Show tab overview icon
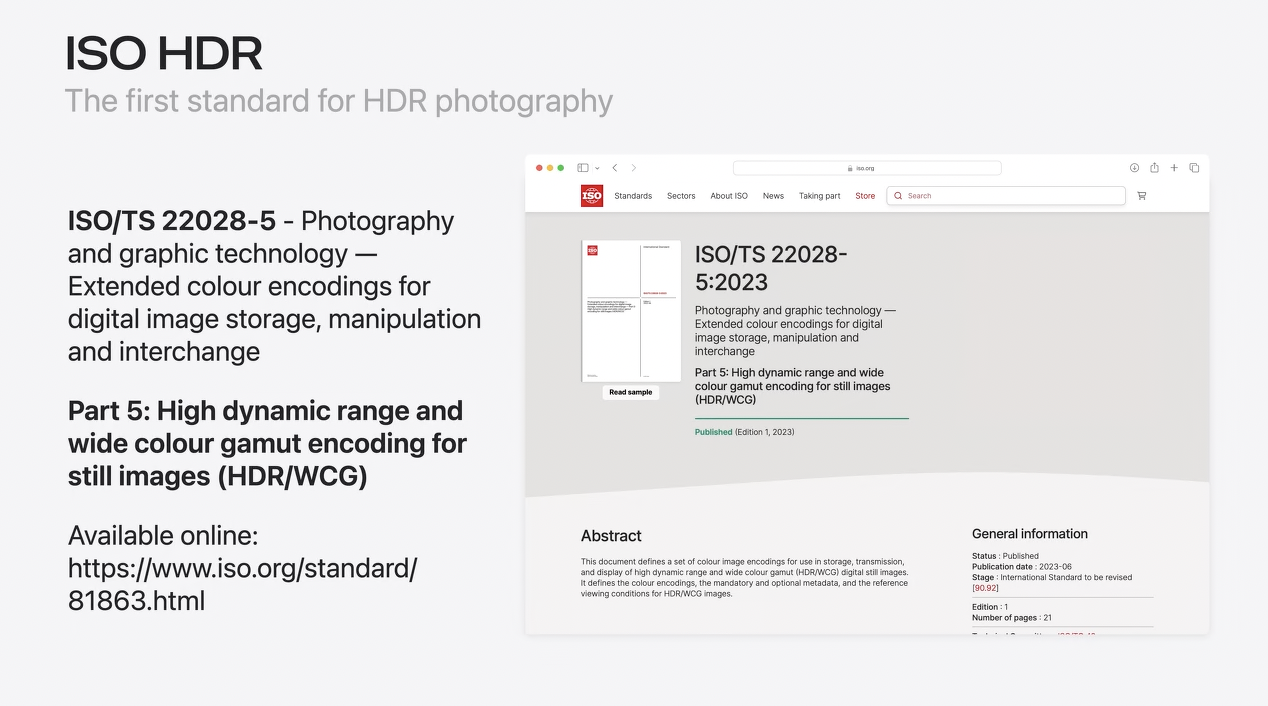The image size is (1268, 706). coord(1194,168)
